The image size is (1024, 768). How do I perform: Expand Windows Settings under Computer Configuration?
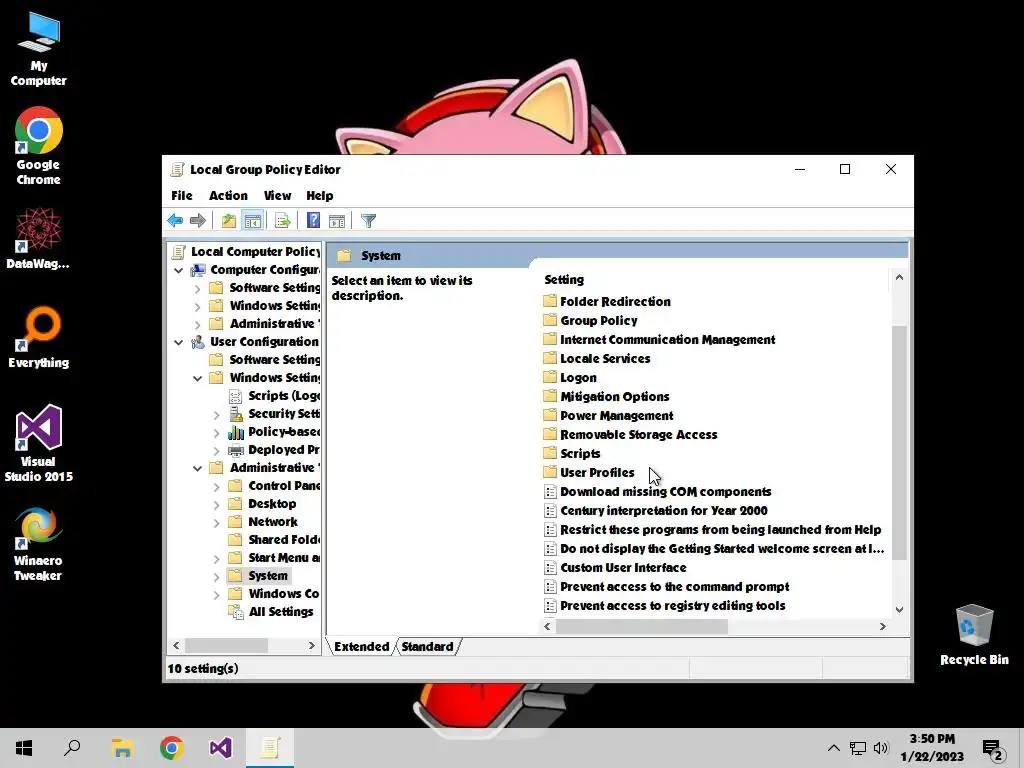click(197, 306)
